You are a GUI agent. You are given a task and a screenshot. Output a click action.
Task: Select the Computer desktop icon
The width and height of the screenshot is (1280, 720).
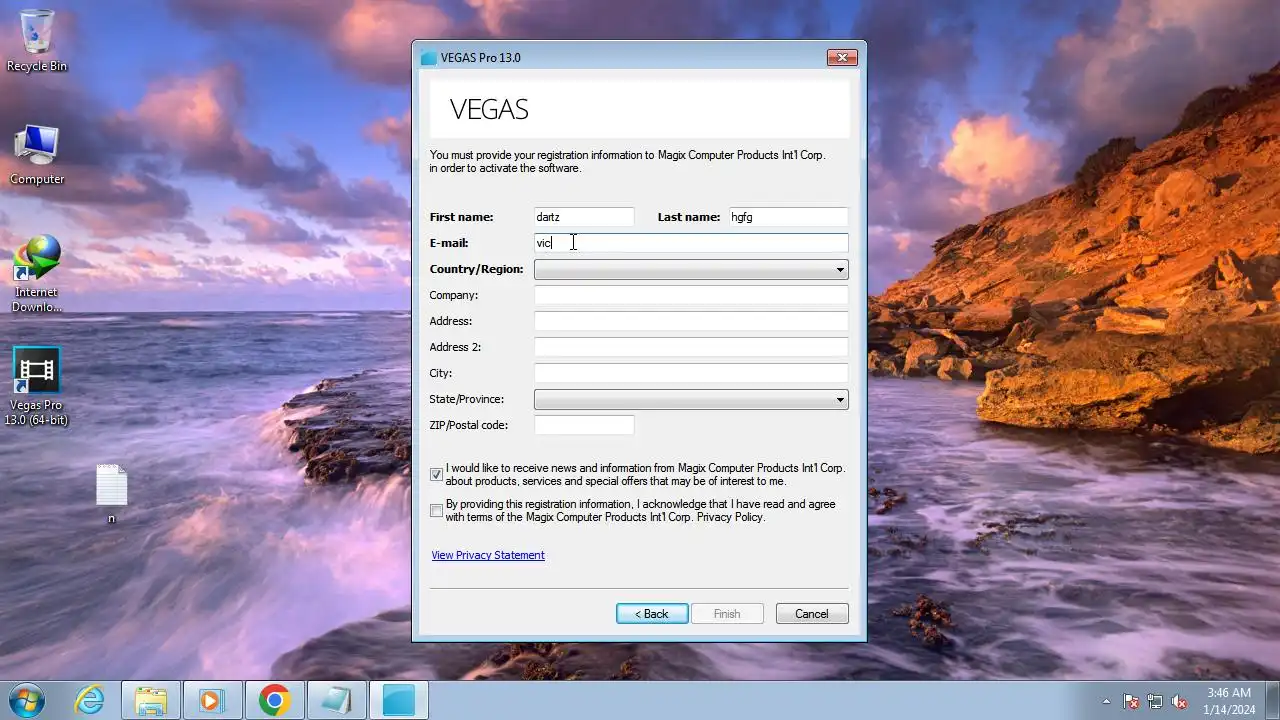[x=37, y=155]
